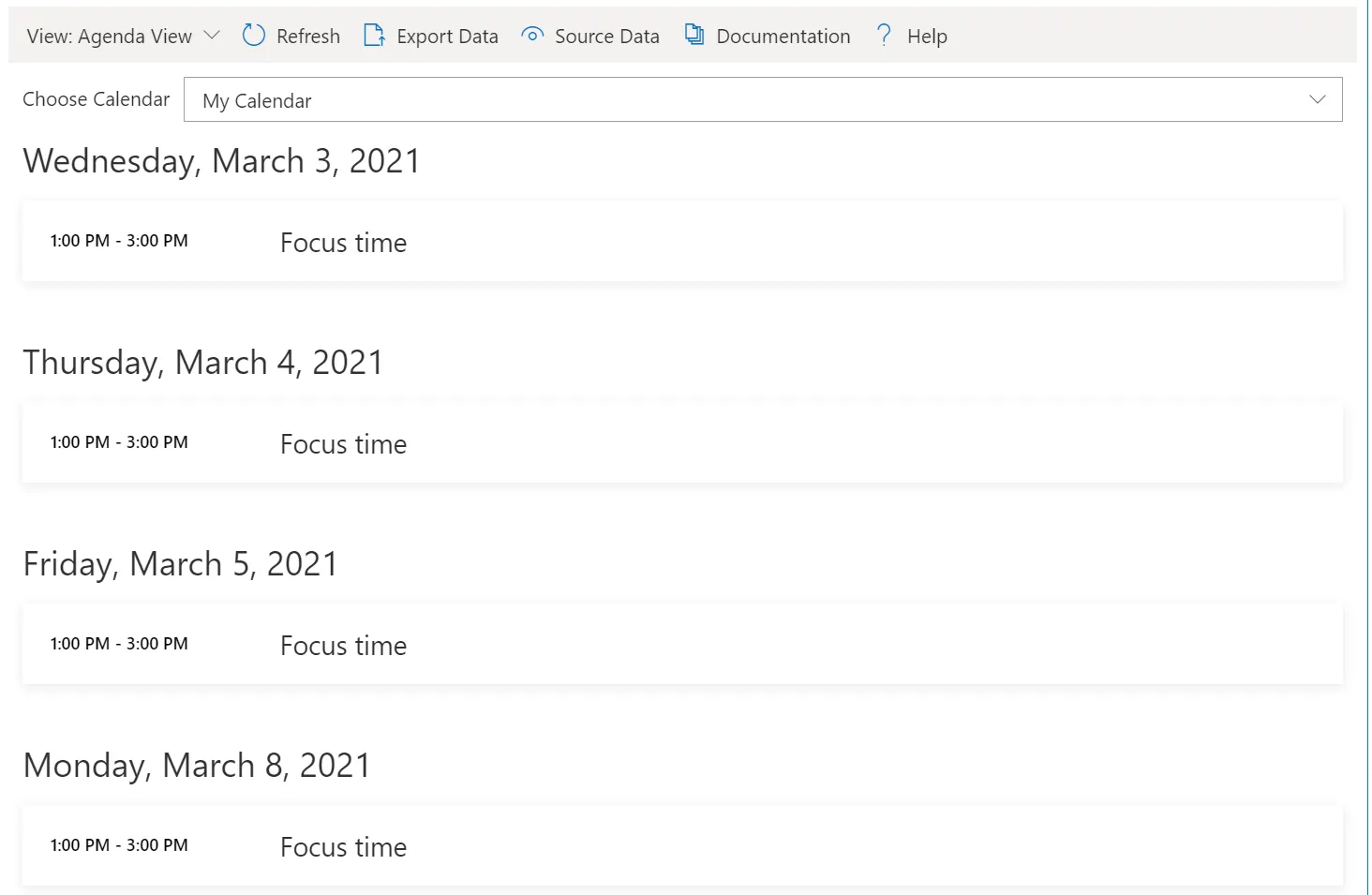Open the Thursday, March 4 Focus time entry
1372x895 pixels.
343,442
